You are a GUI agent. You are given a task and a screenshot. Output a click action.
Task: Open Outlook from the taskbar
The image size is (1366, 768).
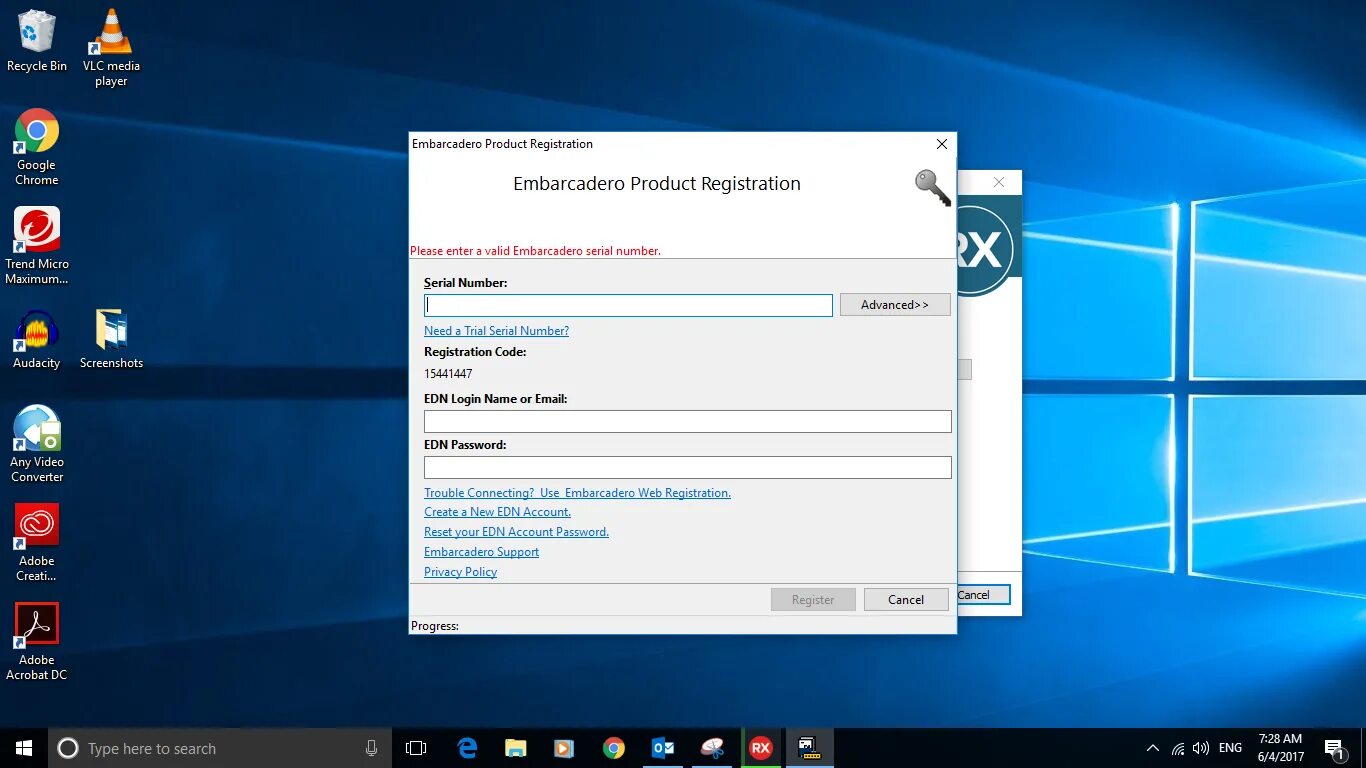point(662,748)
